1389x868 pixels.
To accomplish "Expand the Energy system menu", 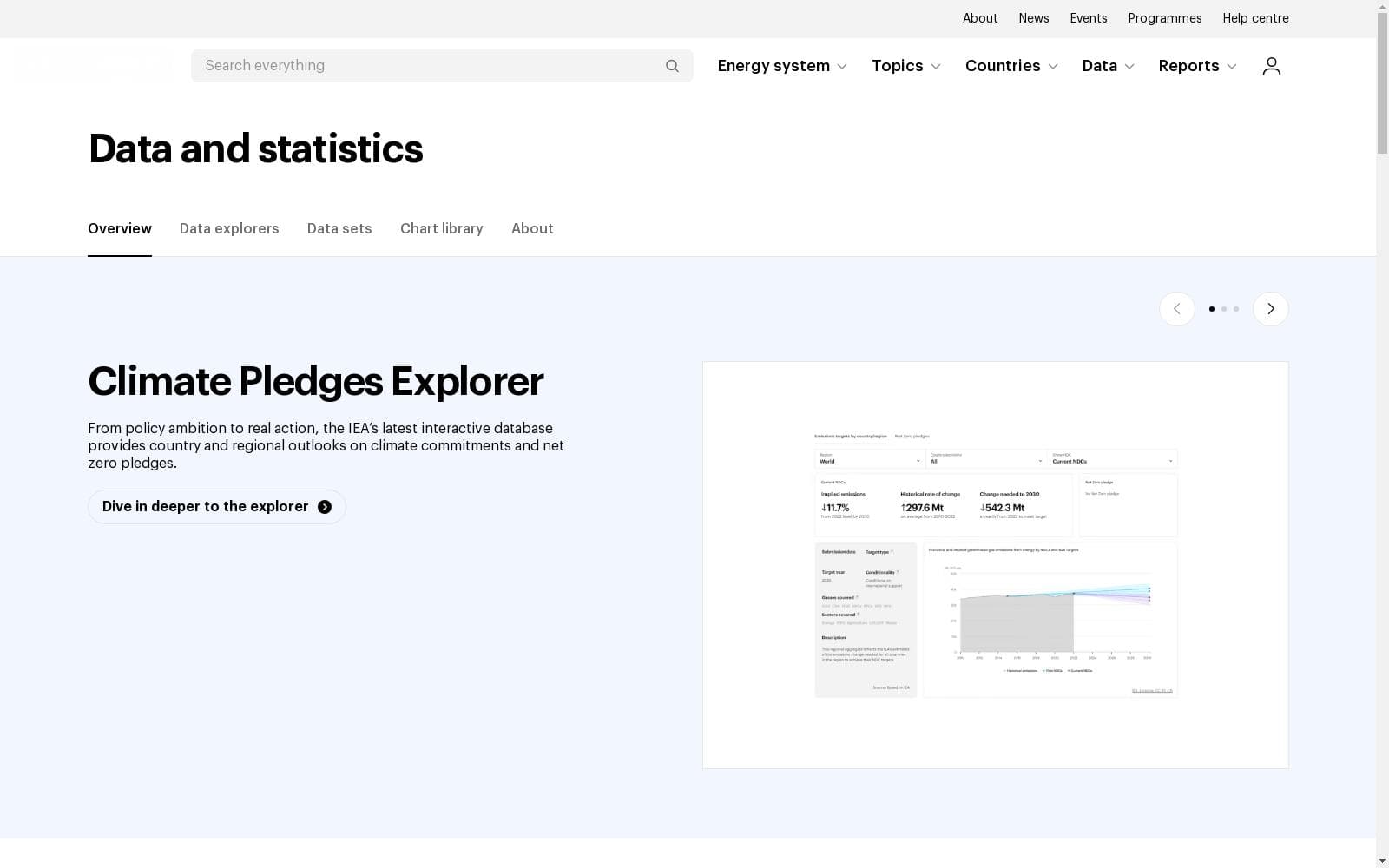I will point(782,66).
